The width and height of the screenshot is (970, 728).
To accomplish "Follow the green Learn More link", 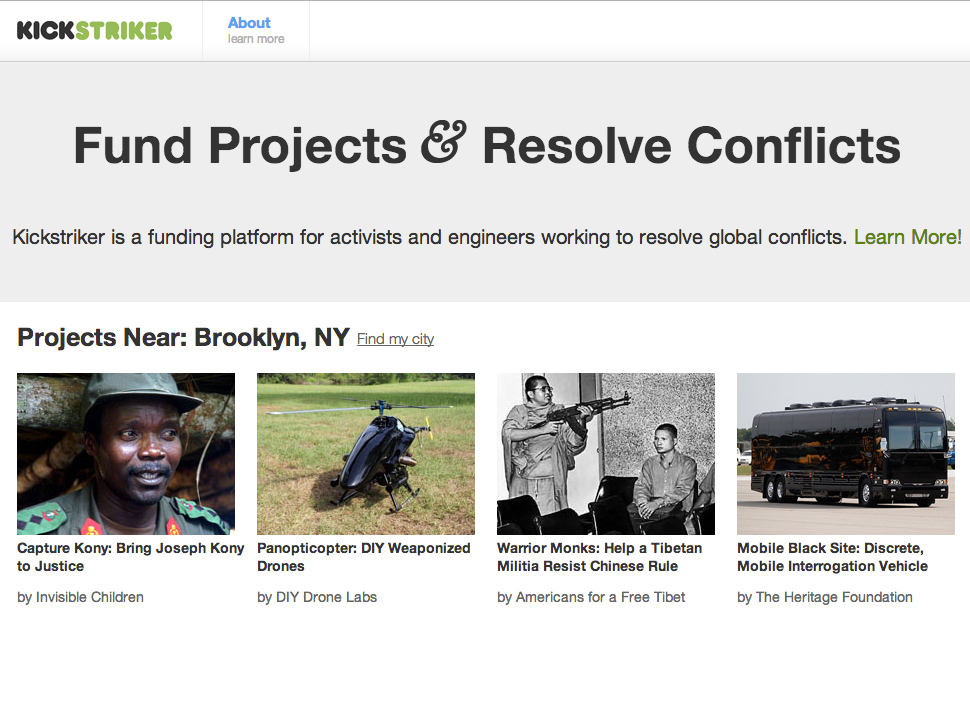I will pyautogui.click(x=905, y=237).
